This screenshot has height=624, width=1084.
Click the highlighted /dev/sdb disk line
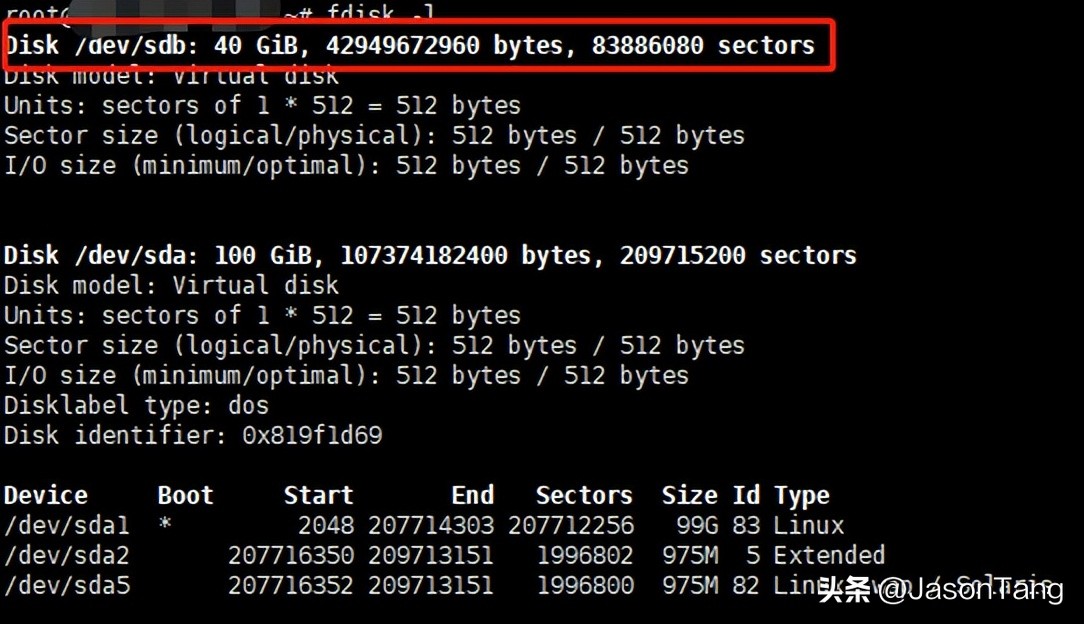tap(410, 46)
